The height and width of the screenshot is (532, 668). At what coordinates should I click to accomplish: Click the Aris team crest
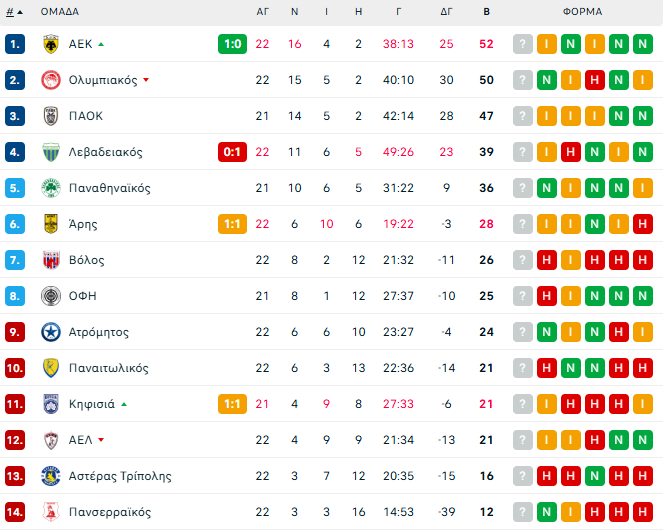tap(50, 224)
